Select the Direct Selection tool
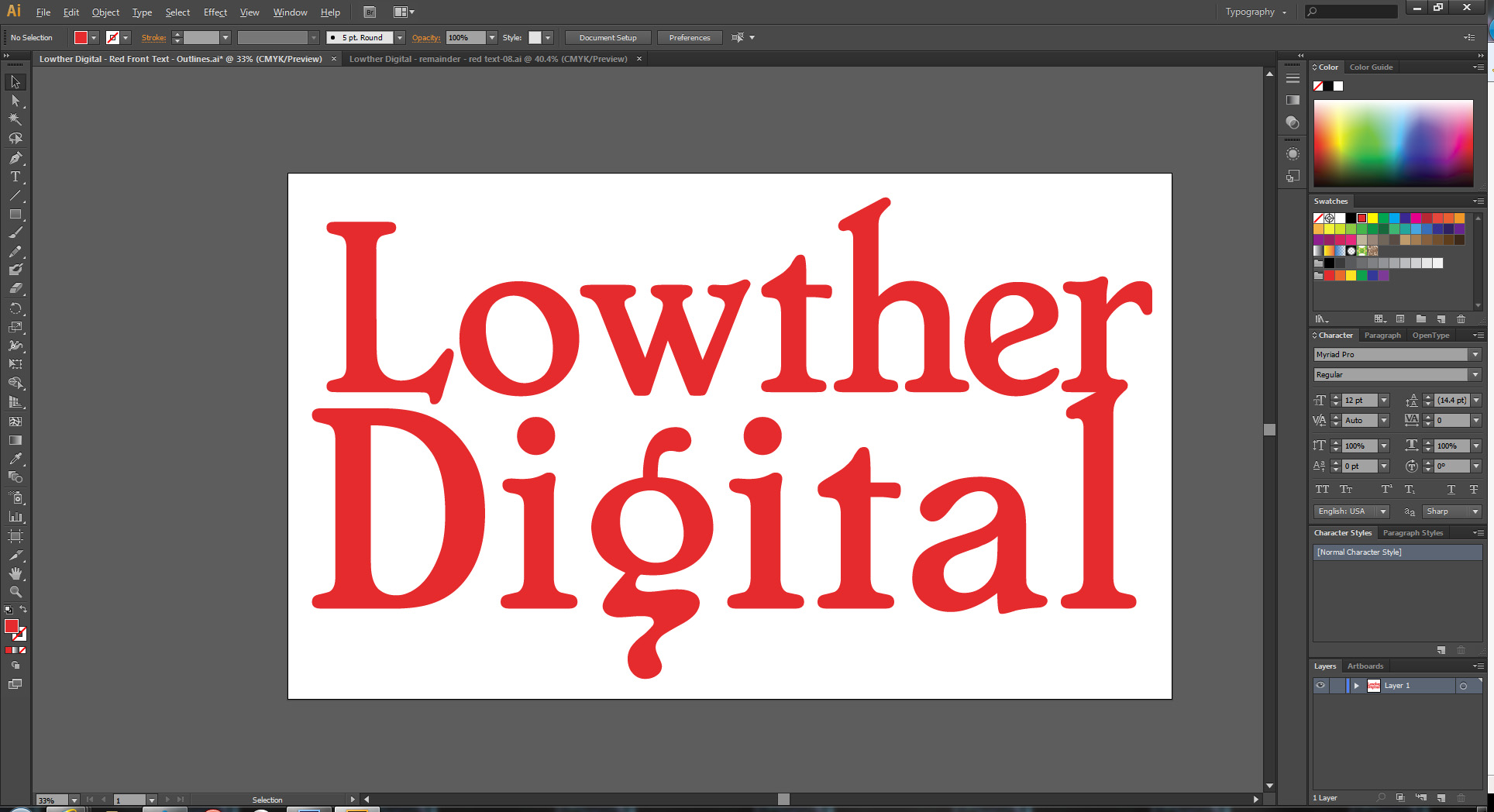1494x812 pixels. (15, 101)
